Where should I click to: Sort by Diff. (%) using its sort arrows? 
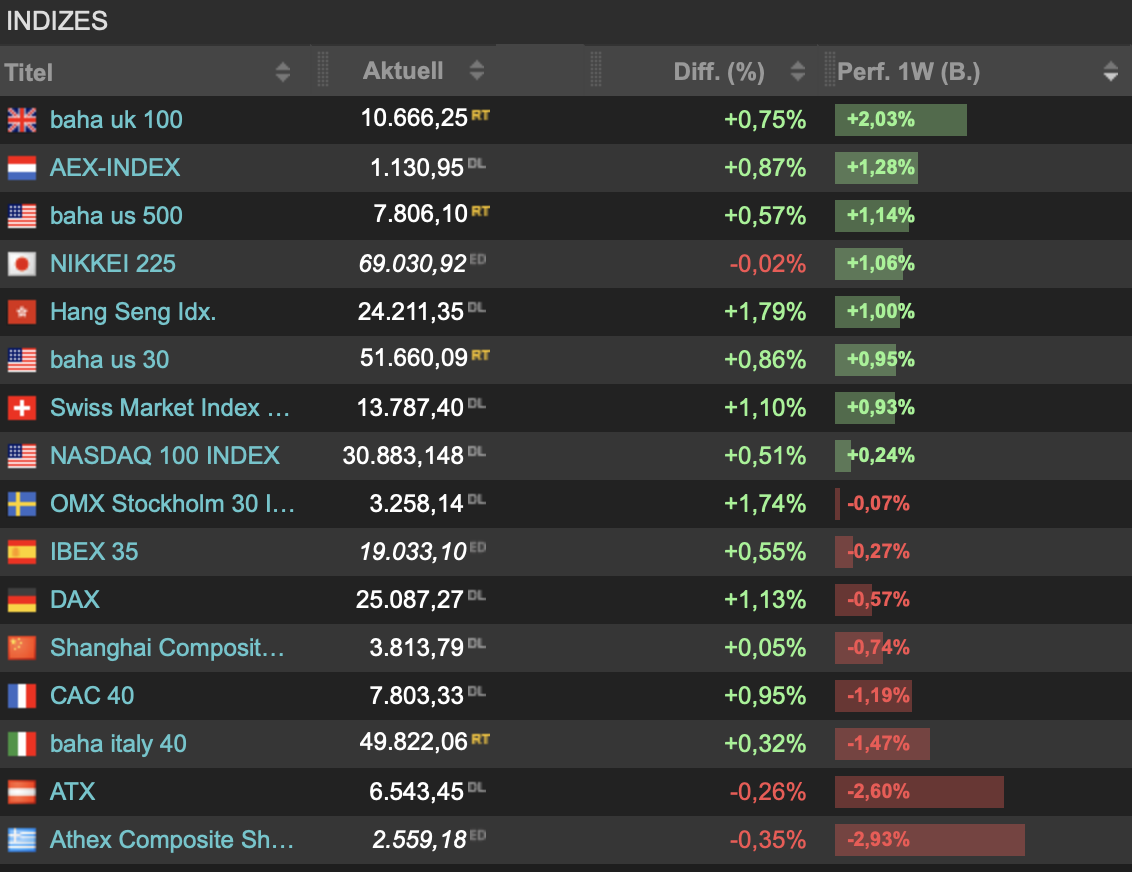pyautogui.click(x=798, y=71)
